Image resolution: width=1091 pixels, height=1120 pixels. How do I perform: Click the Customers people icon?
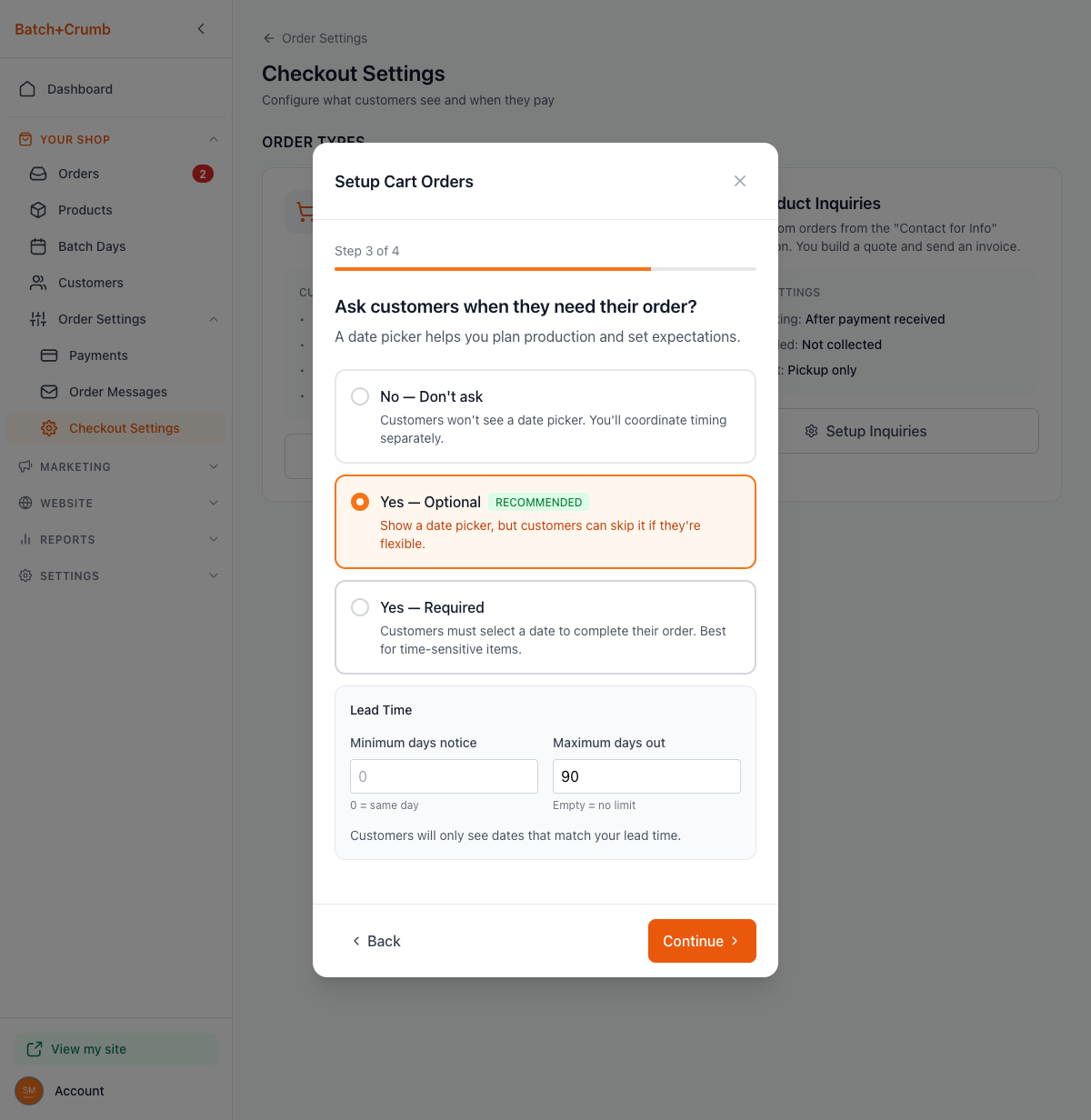(x=38, y=283)
